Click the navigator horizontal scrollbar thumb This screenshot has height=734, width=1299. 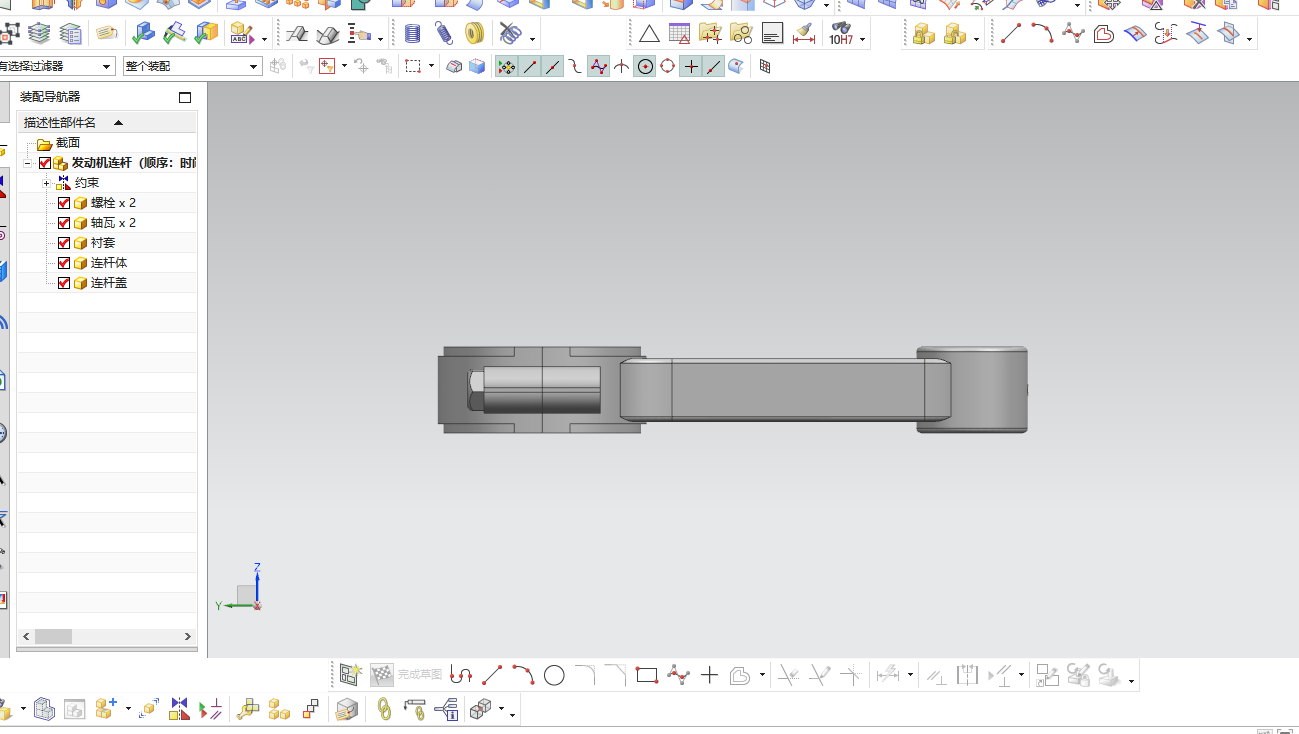53,636
